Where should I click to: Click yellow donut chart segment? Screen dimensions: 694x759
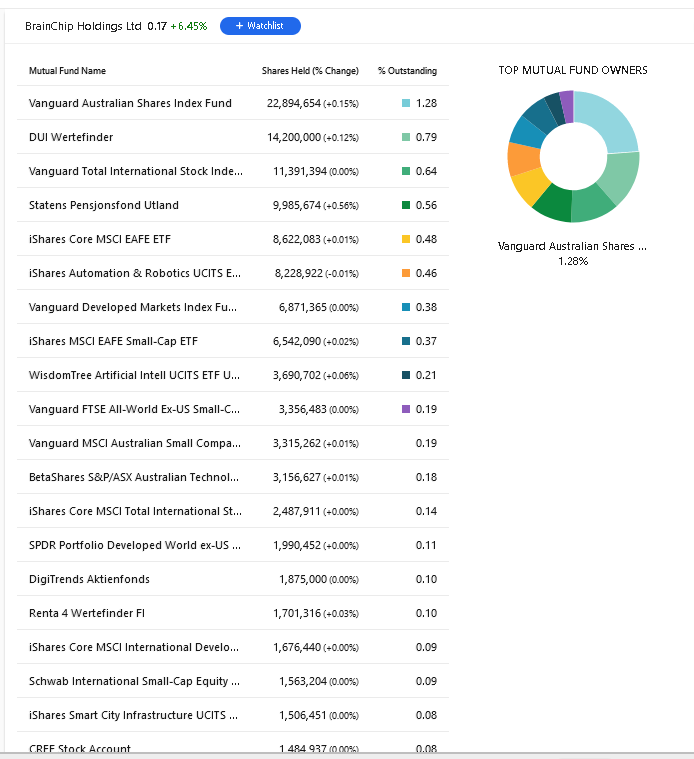[529, 187]
